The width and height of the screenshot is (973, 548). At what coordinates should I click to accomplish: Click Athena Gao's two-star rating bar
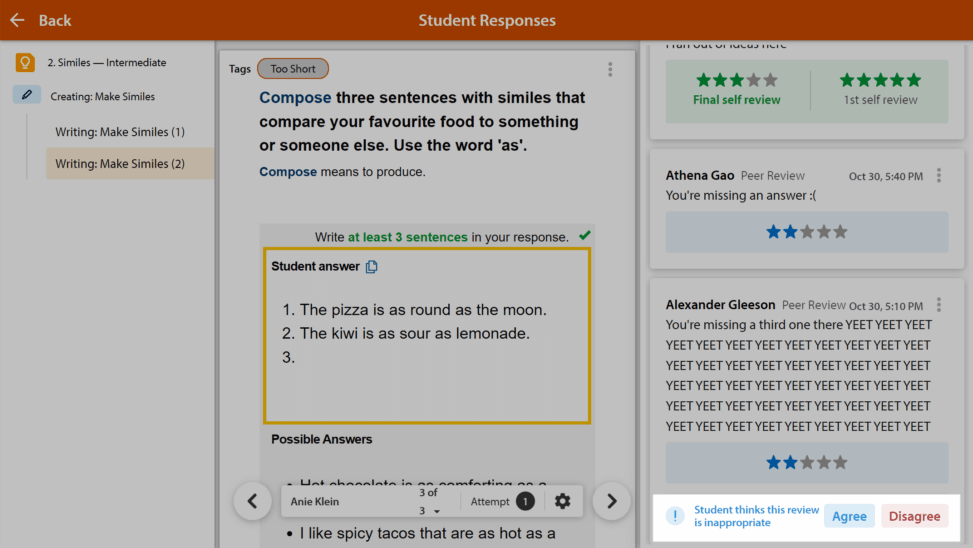click(807, 232)
